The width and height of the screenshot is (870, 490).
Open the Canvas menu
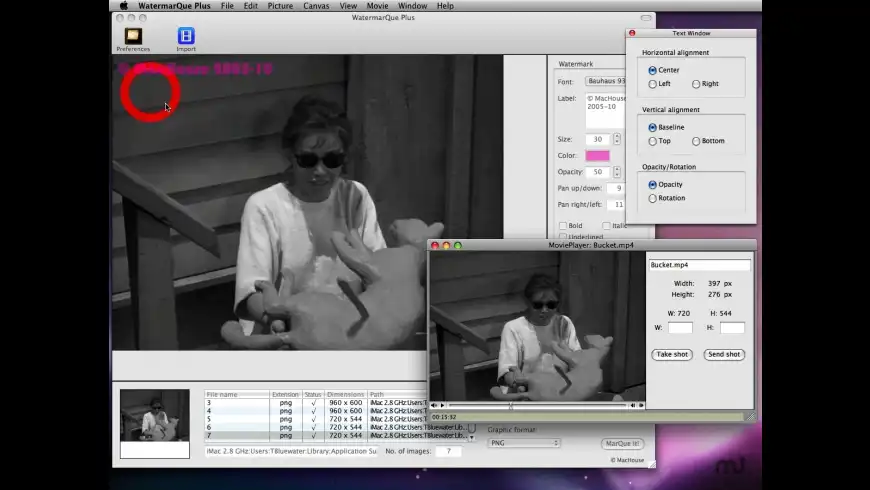(x=316, y=6)
